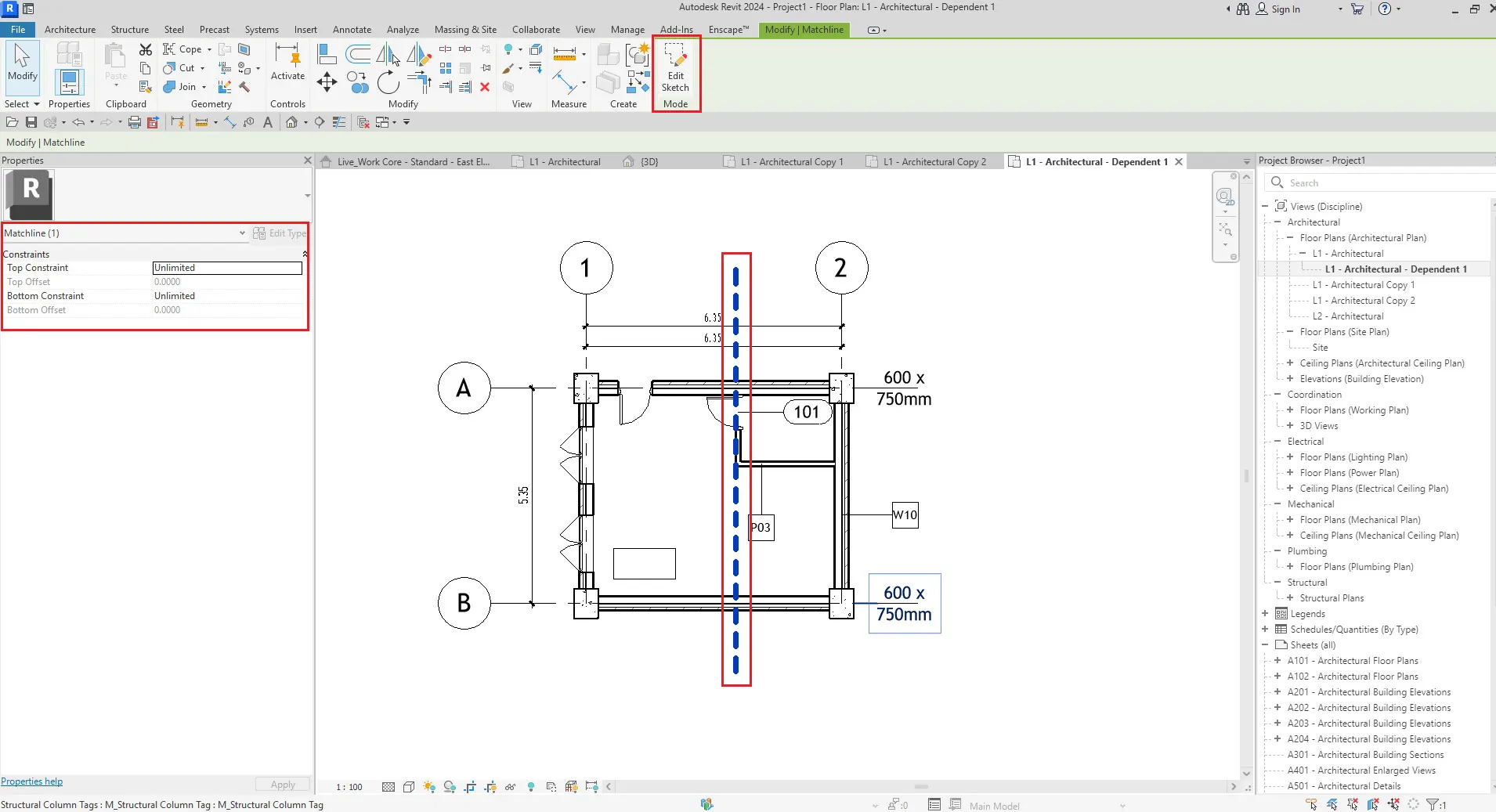Toggle Select Links in status bar

tap(1311, 804)
